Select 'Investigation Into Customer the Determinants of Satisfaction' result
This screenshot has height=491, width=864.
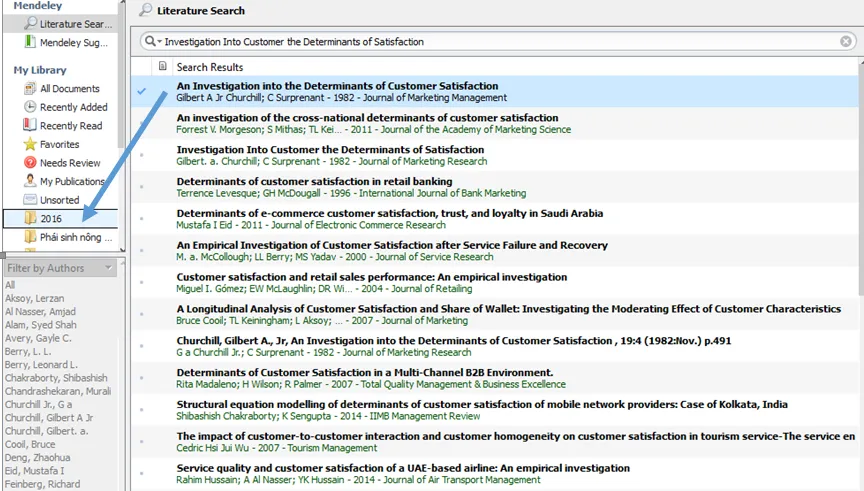[495, 155]
